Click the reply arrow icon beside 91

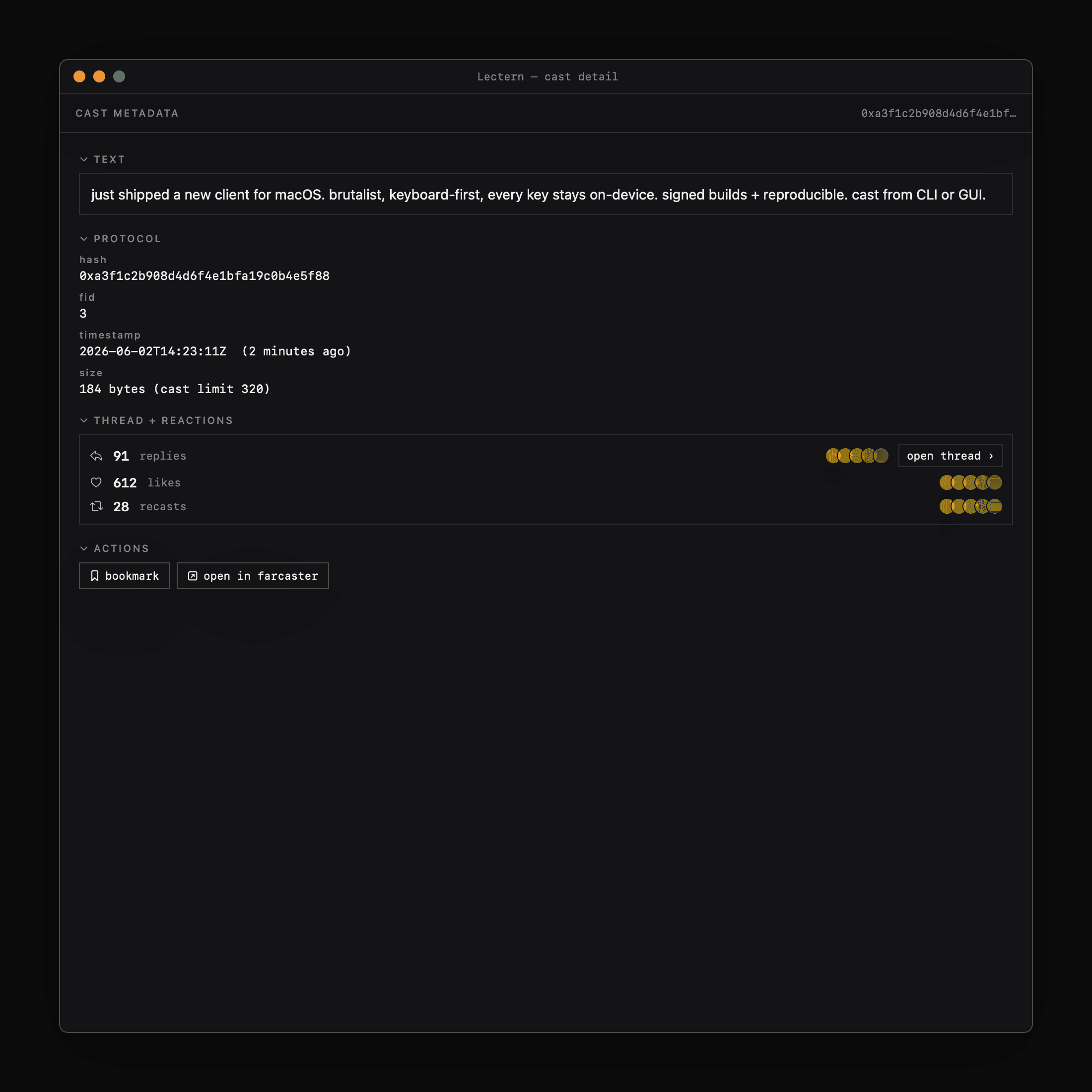pos(96,456)
